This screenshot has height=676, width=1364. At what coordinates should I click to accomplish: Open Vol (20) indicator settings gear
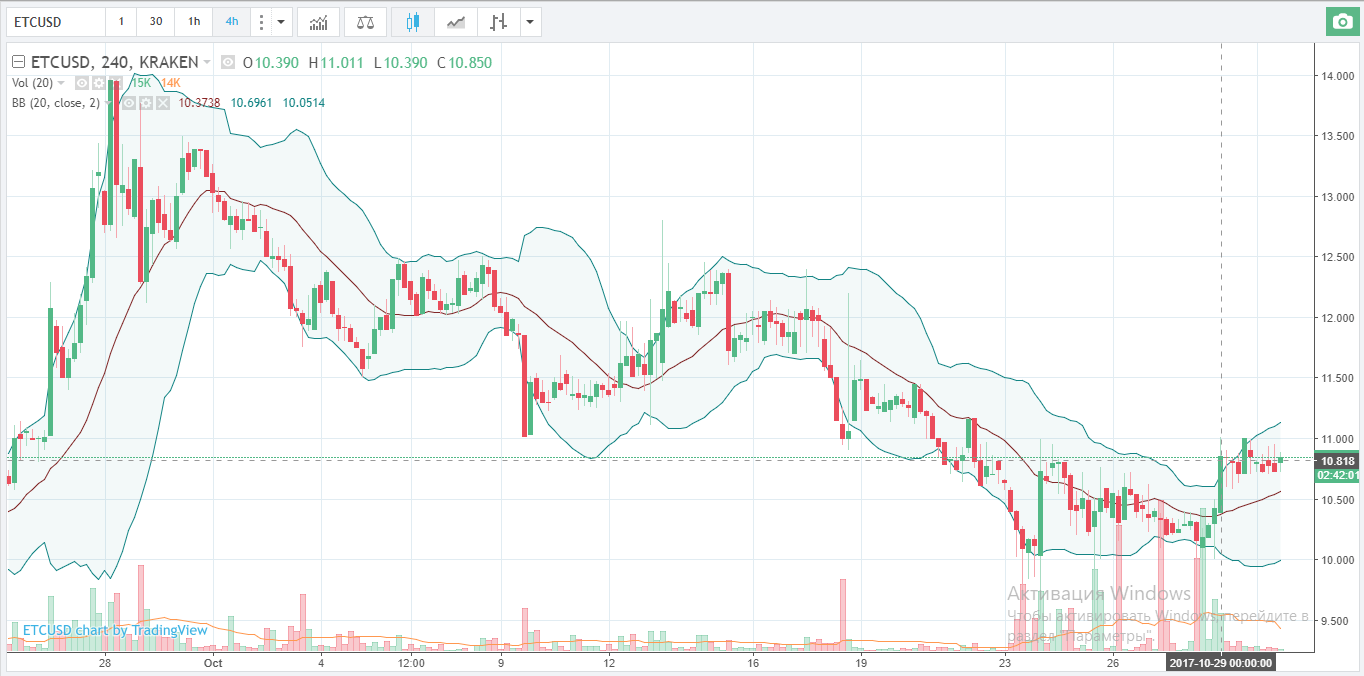98,83
